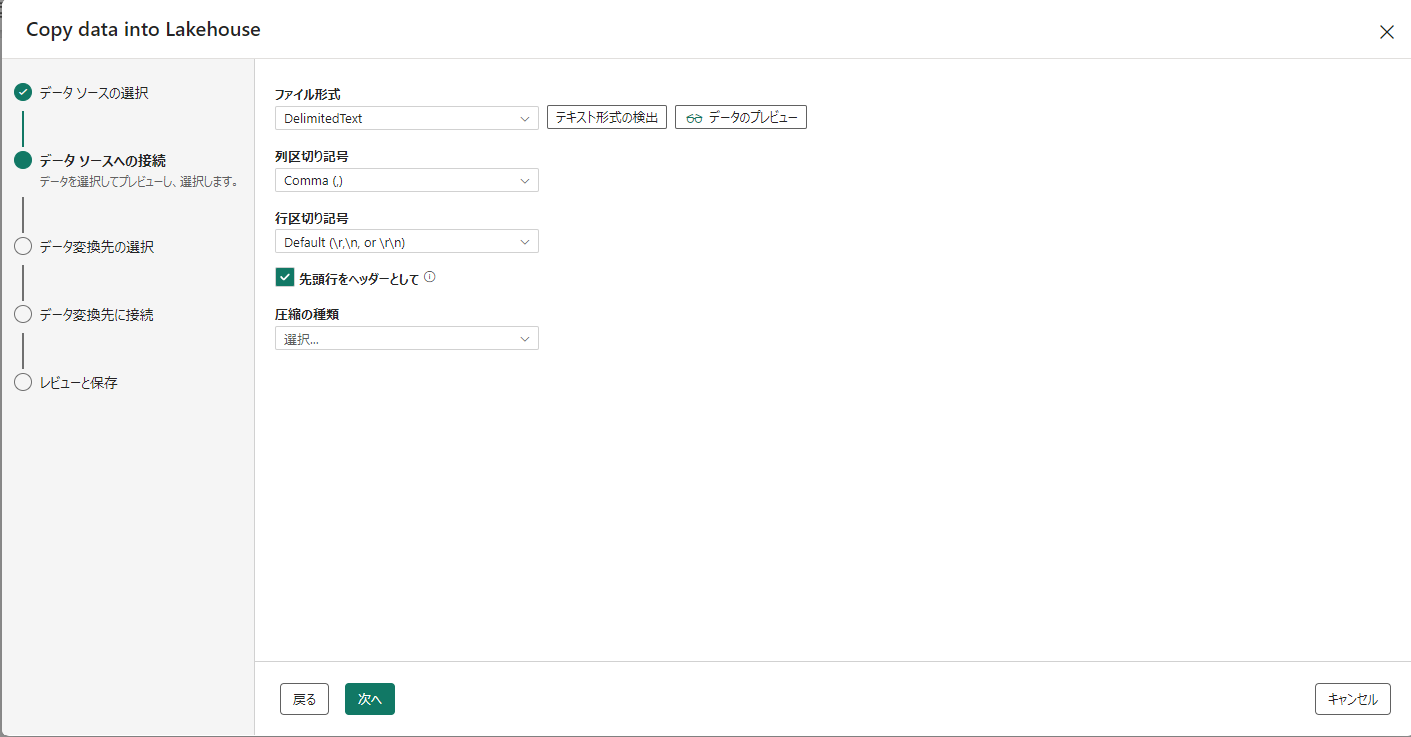Click the 列区切り記号 label
The width and height of the screenshot is (1411, 737).
point(311,156)
